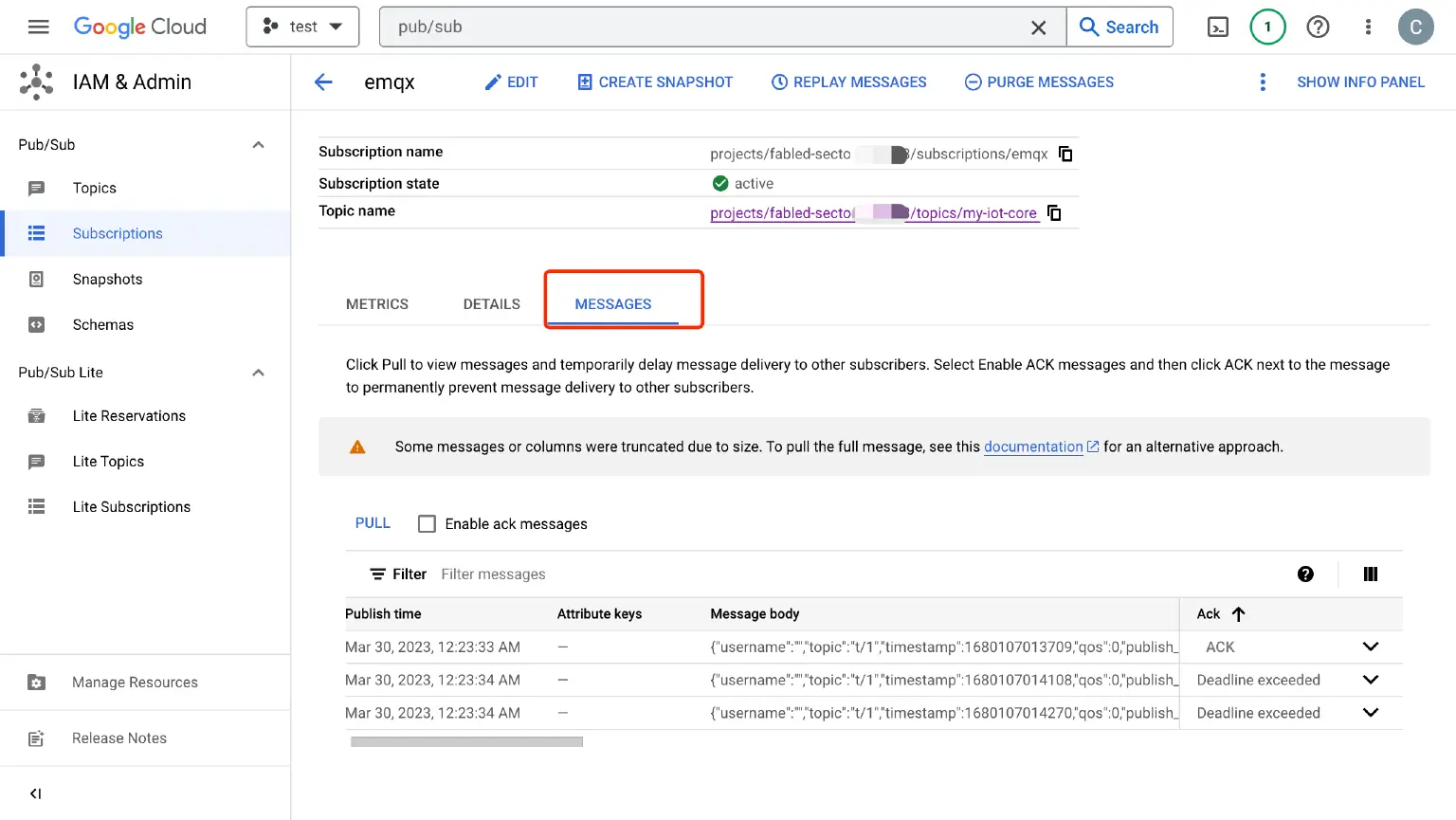
Task: Switch to the METRICS tab
Action: (x=377, y=304)
